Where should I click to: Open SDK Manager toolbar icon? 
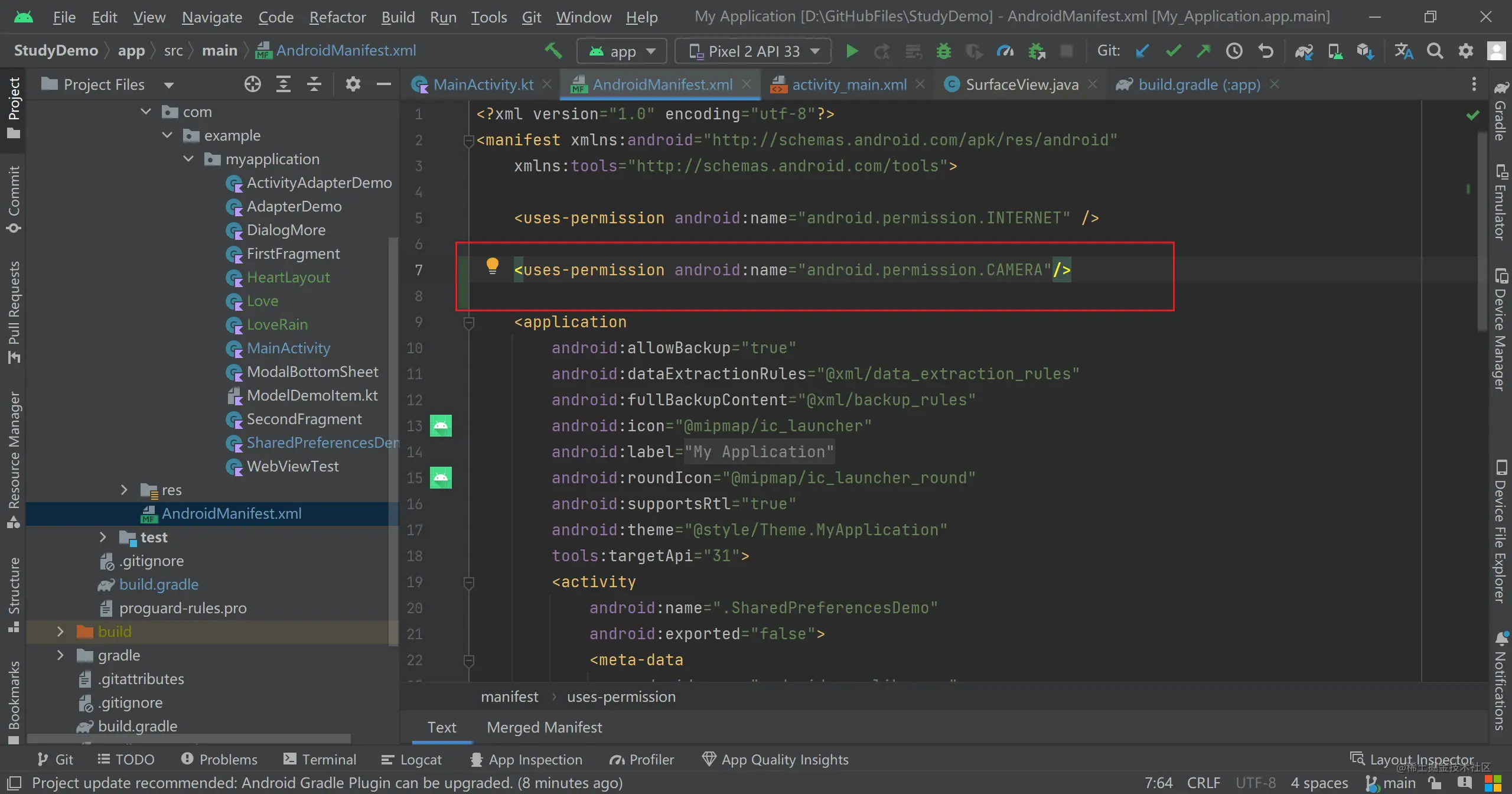1366,51
